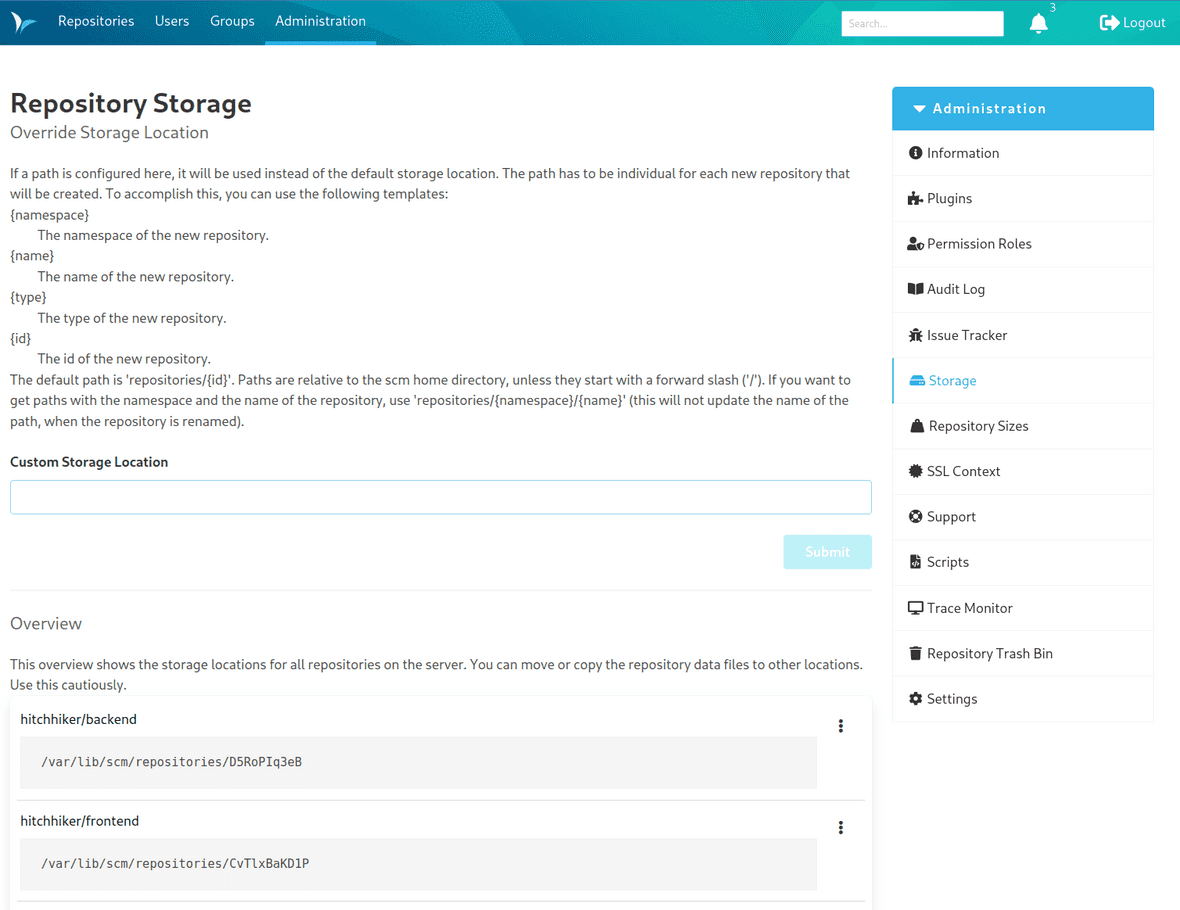Image resolution: width=1180 pixels, height=910 pixels.
Task: Click the Issue Tracker bug icon
Action: pyautogui.click(x=914, y=334)
